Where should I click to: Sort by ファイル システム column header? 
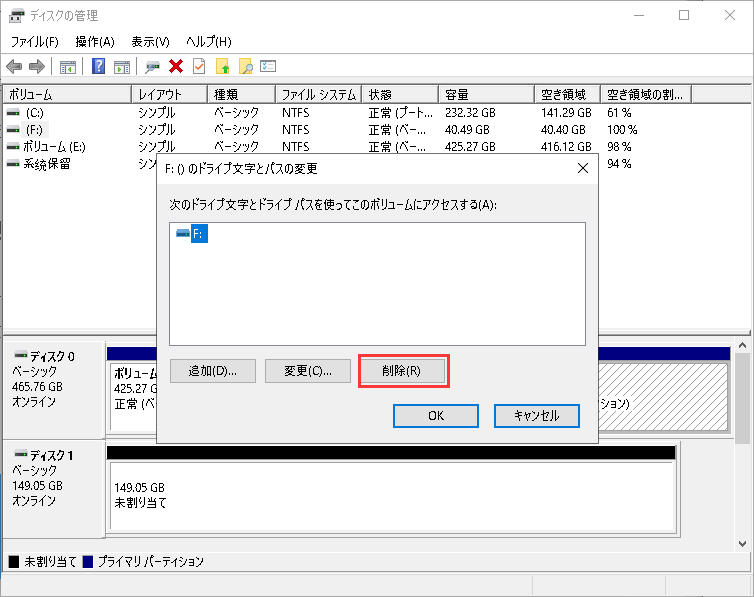coord(319,95)
